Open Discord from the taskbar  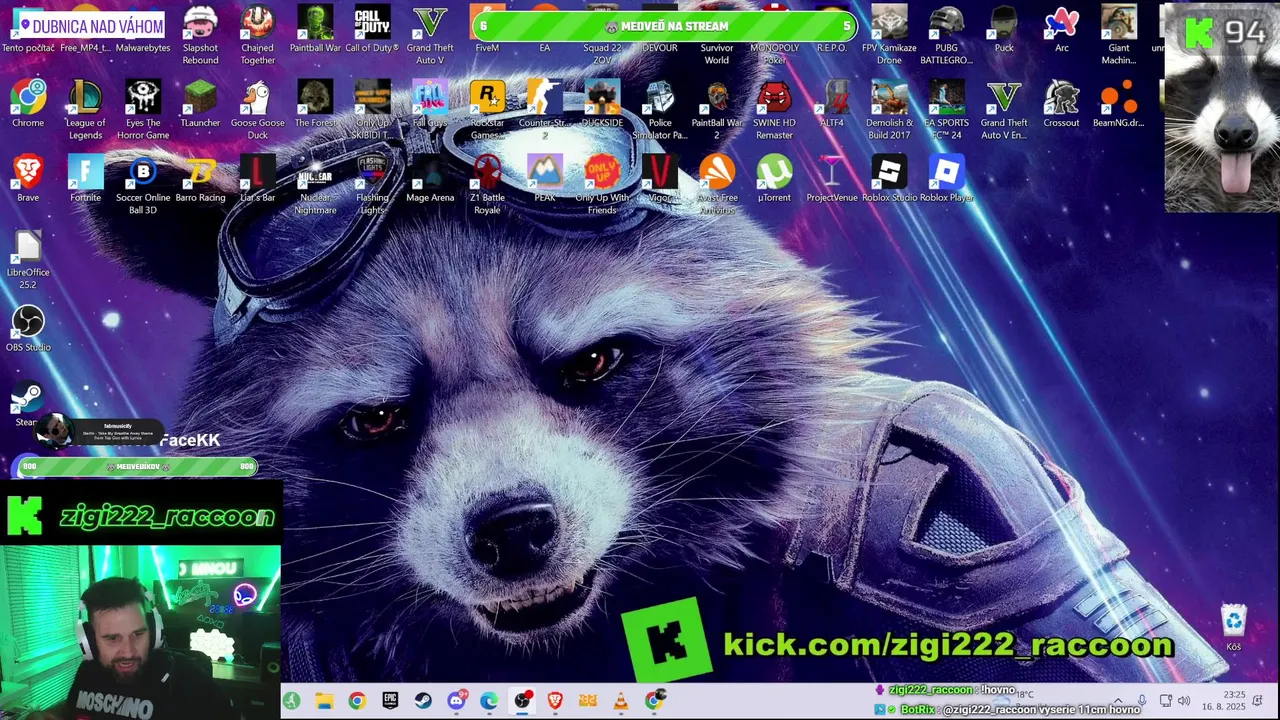(456, 701)
